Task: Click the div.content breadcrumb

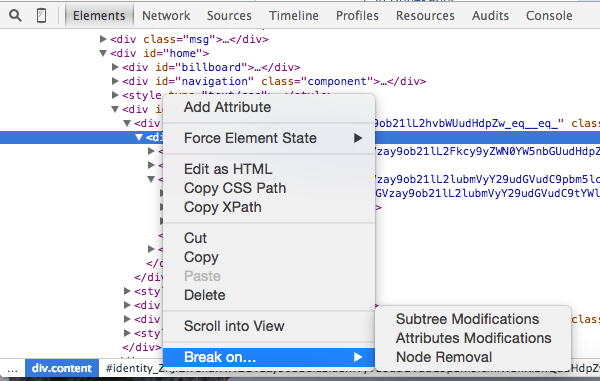Action: [62, 368]
